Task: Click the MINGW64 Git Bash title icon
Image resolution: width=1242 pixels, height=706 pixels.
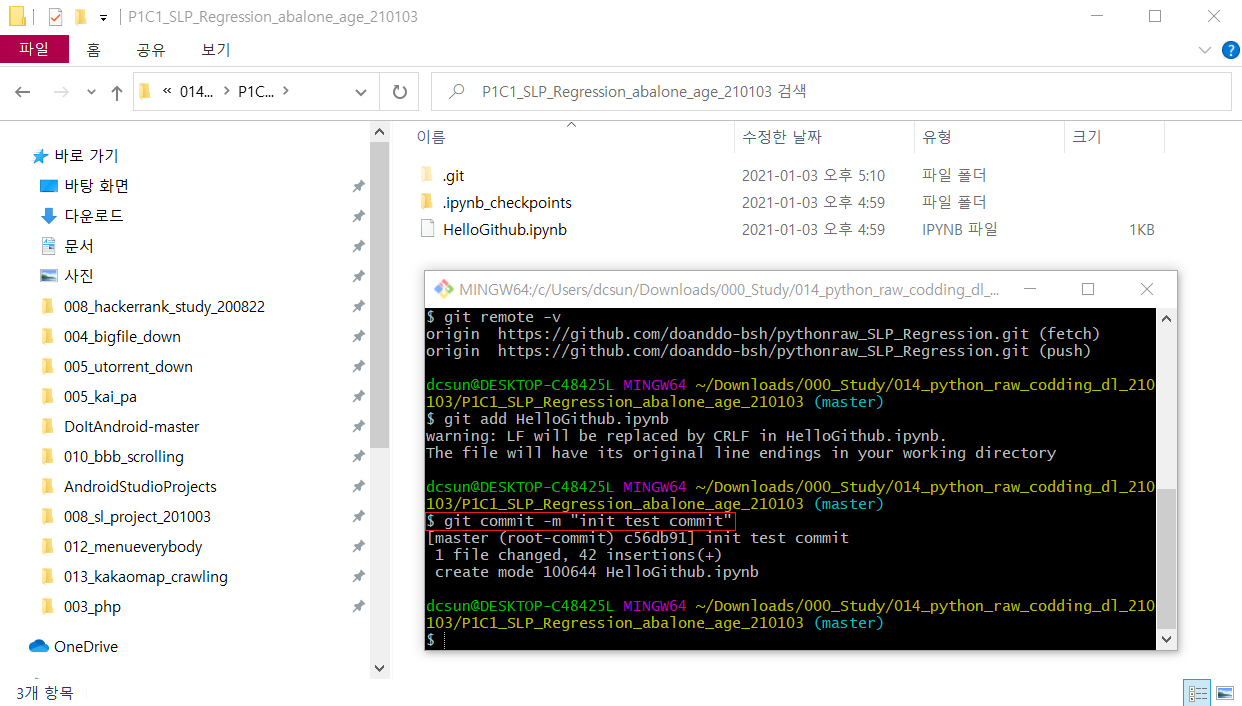Action: (x=443, y=289)
